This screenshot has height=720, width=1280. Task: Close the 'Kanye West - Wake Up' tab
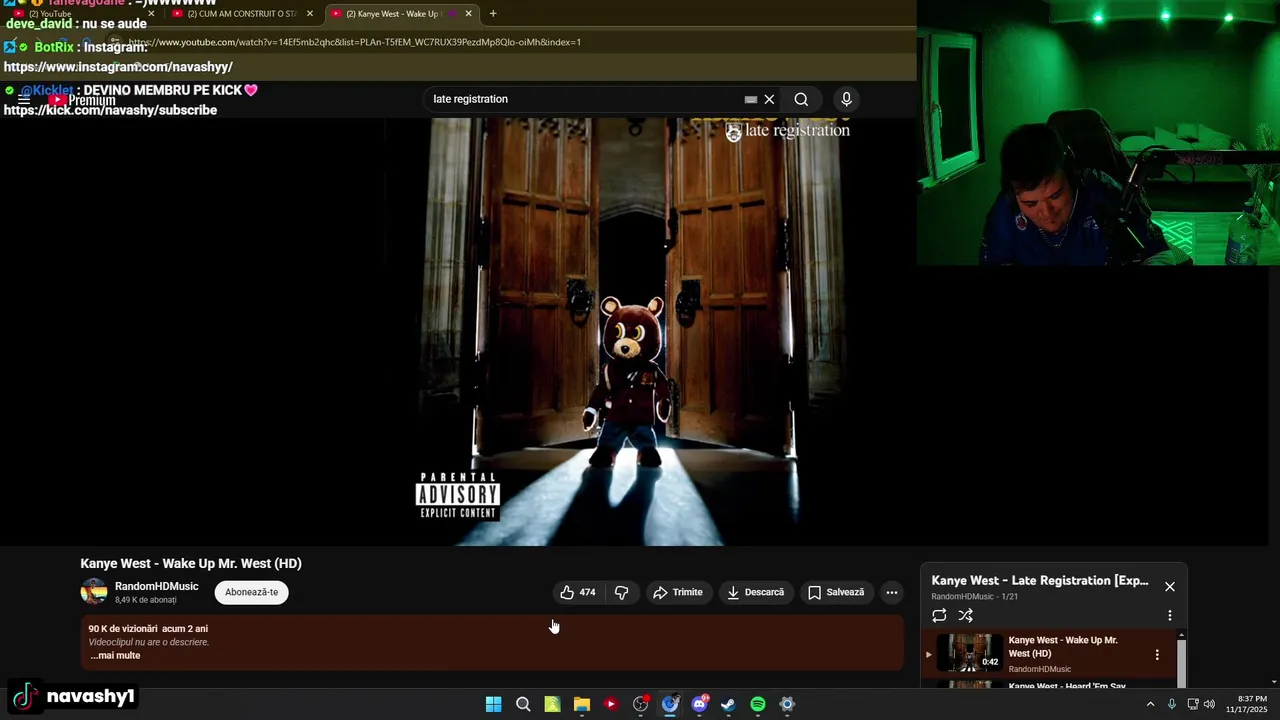pos(468,14)
